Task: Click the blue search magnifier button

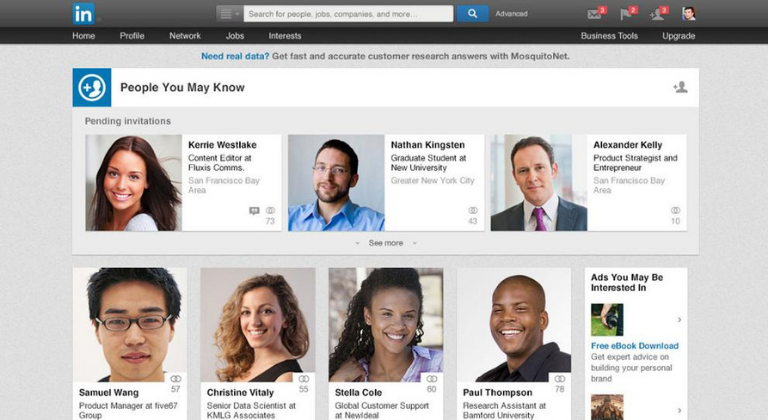Action: [x=472, y=14]
